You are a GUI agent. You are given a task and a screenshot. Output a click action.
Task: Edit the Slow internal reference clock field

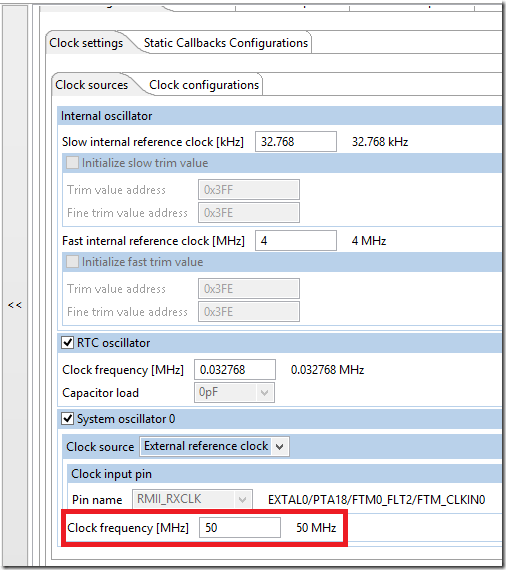coord(296,141)
